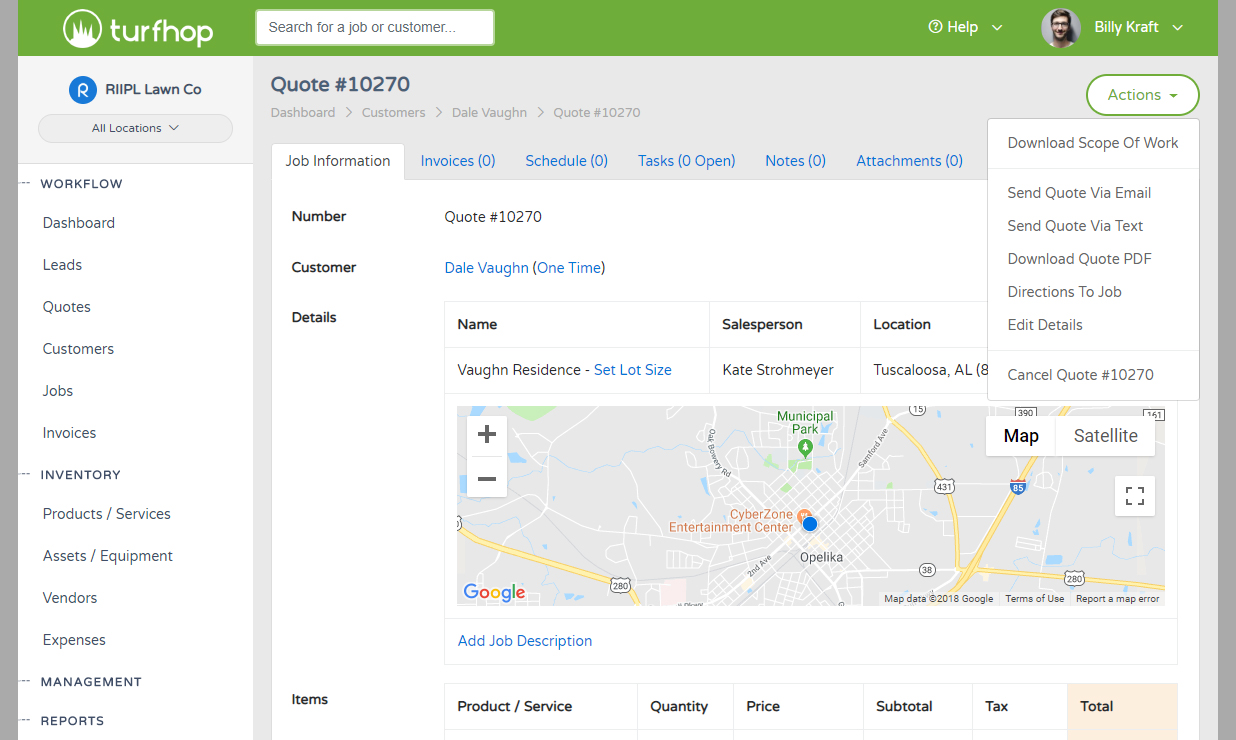
Task: Switch to the Schedule (0) tab
Action: click(566, 161)
